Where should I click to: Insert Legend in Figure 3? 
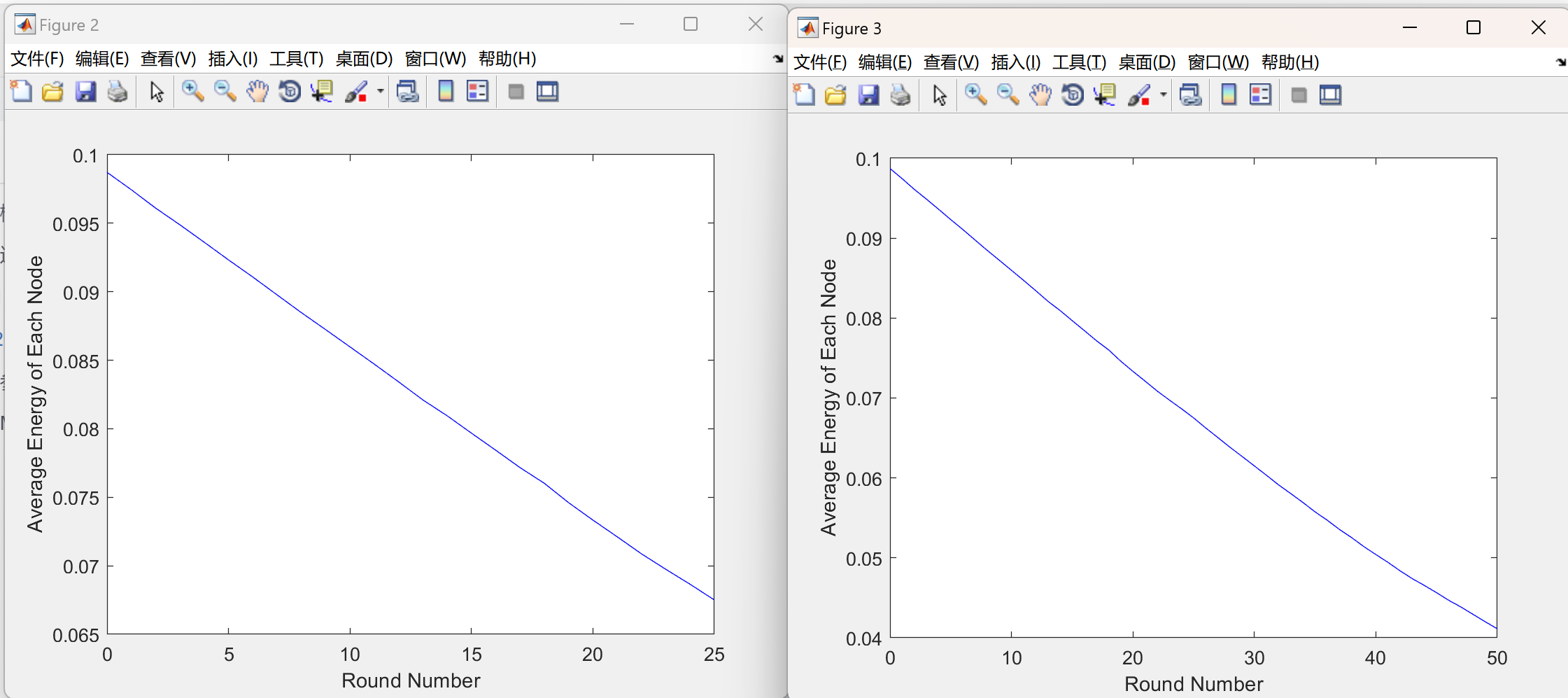click(x=1261, y=95)
